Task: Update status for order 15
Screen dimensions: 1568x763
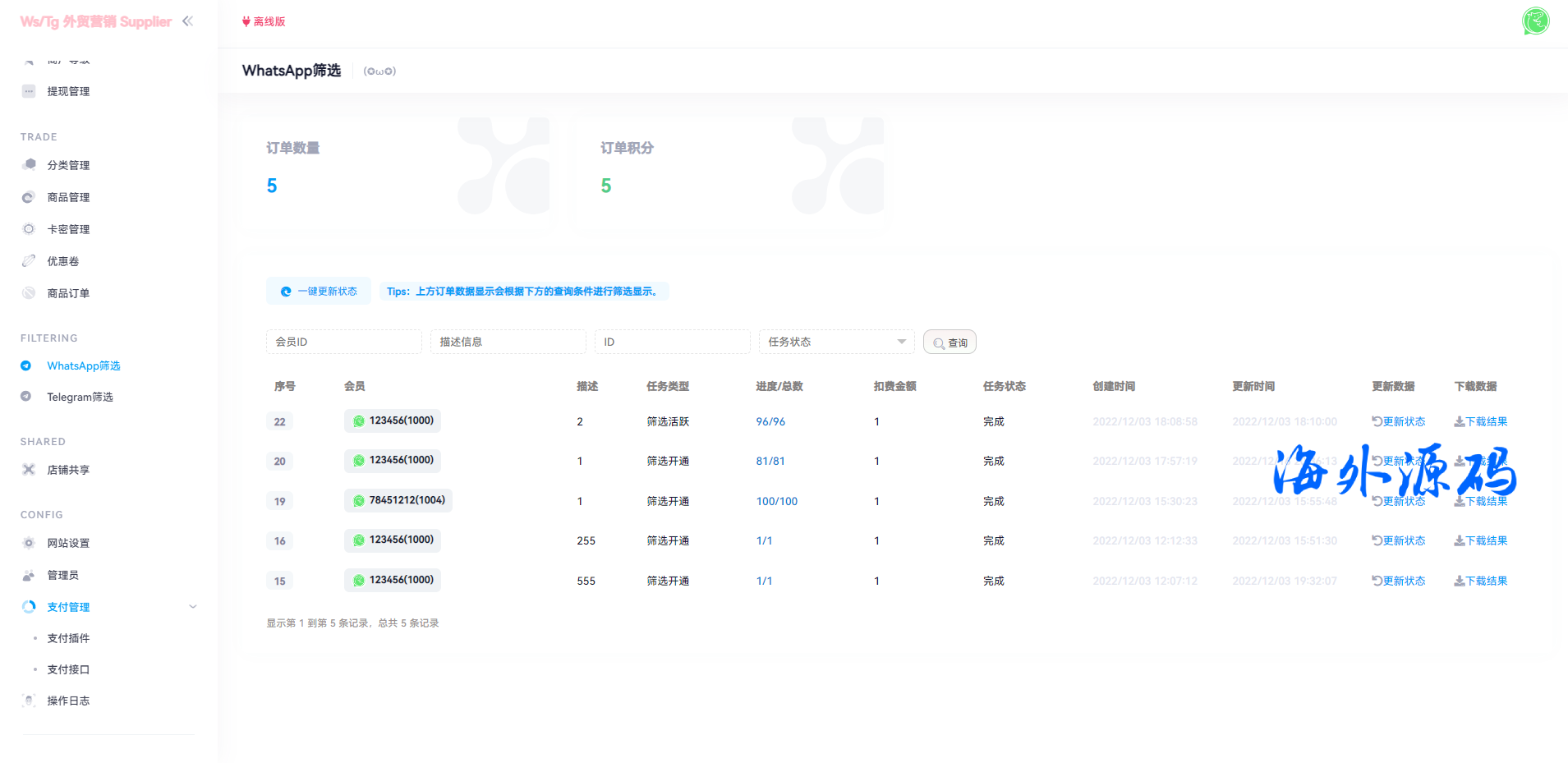Action: point(1398,581)
